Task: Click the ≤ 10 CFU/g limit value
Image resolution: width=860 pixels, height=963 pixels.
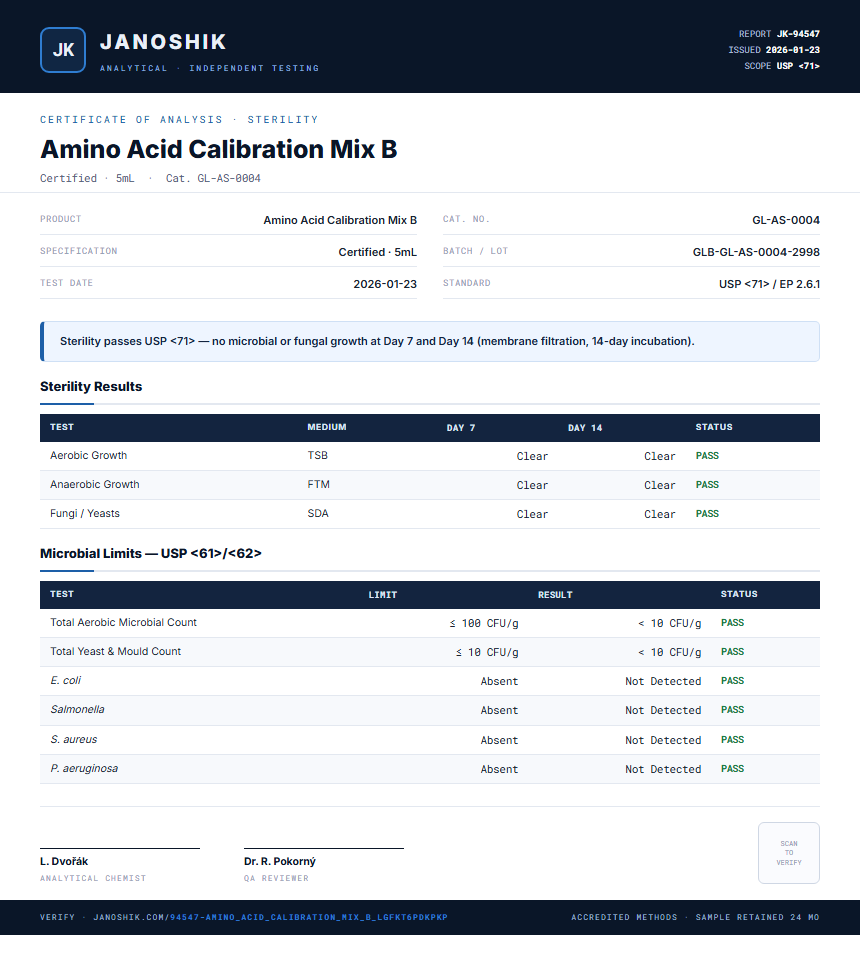Action: (487, 652)
